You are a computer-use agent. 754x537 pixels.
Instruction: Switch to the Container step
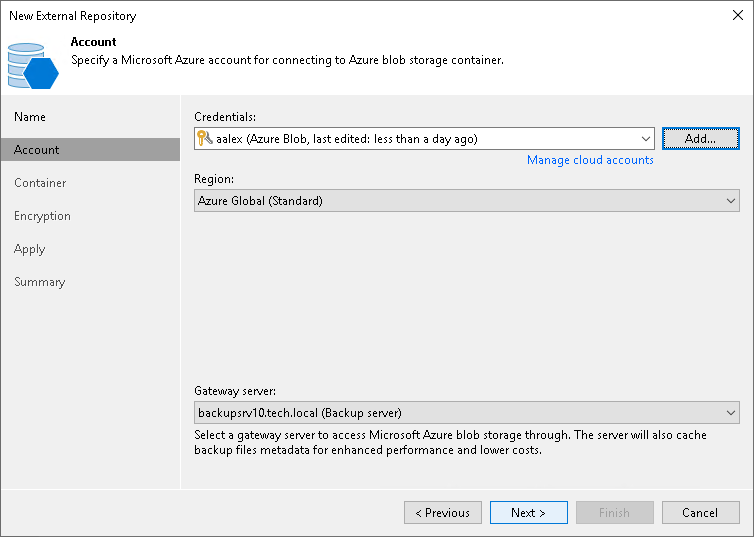[40, 183]
